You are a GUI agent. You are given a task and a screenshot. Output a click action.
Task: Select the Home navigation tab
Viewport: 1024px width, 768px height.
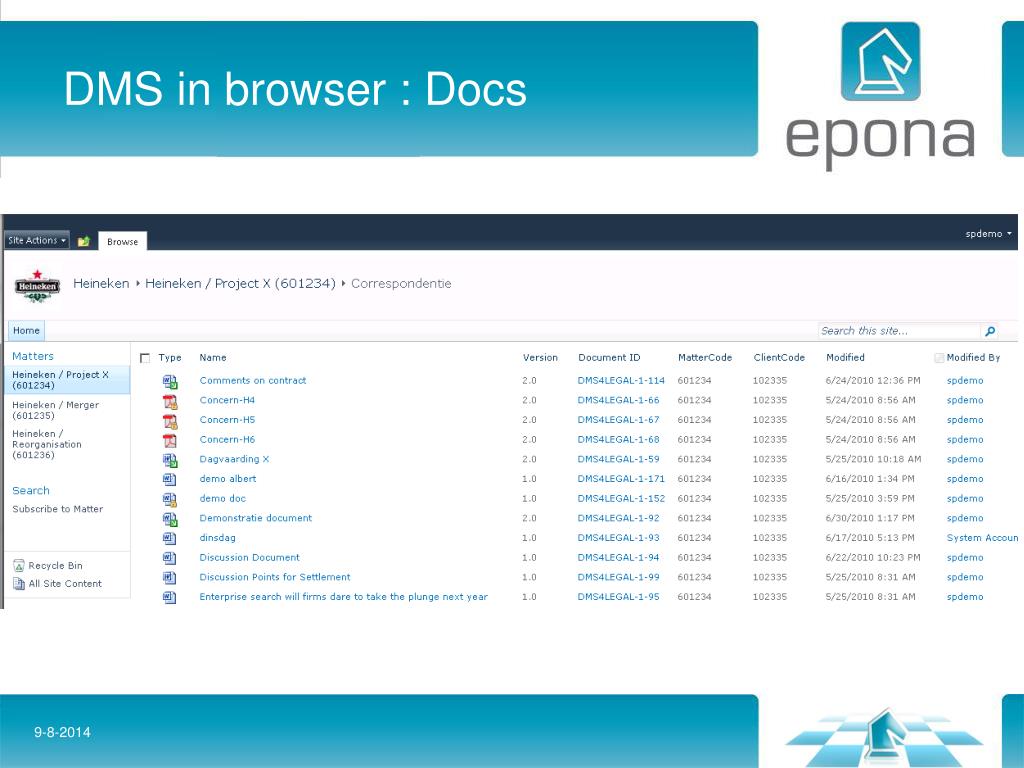(26, 330)
